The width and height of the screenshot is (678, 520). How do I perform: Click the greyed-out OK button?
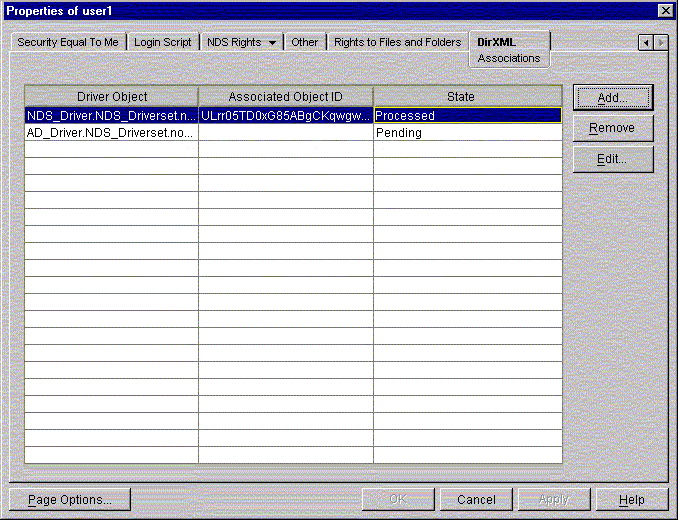click(x=398, y=500)
